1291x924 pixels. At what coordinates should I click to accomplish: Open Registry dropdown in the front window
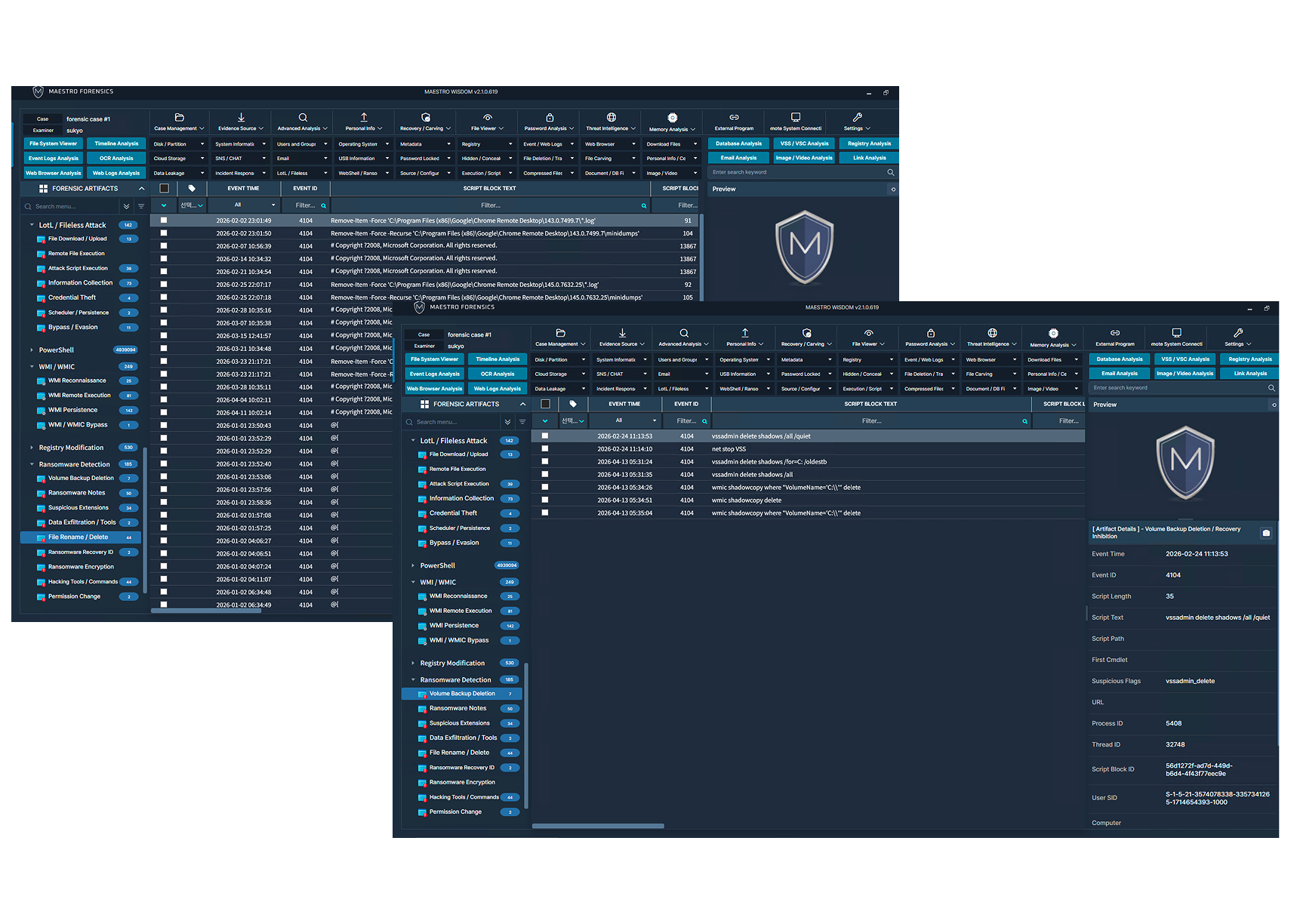[x=867, y=359]
